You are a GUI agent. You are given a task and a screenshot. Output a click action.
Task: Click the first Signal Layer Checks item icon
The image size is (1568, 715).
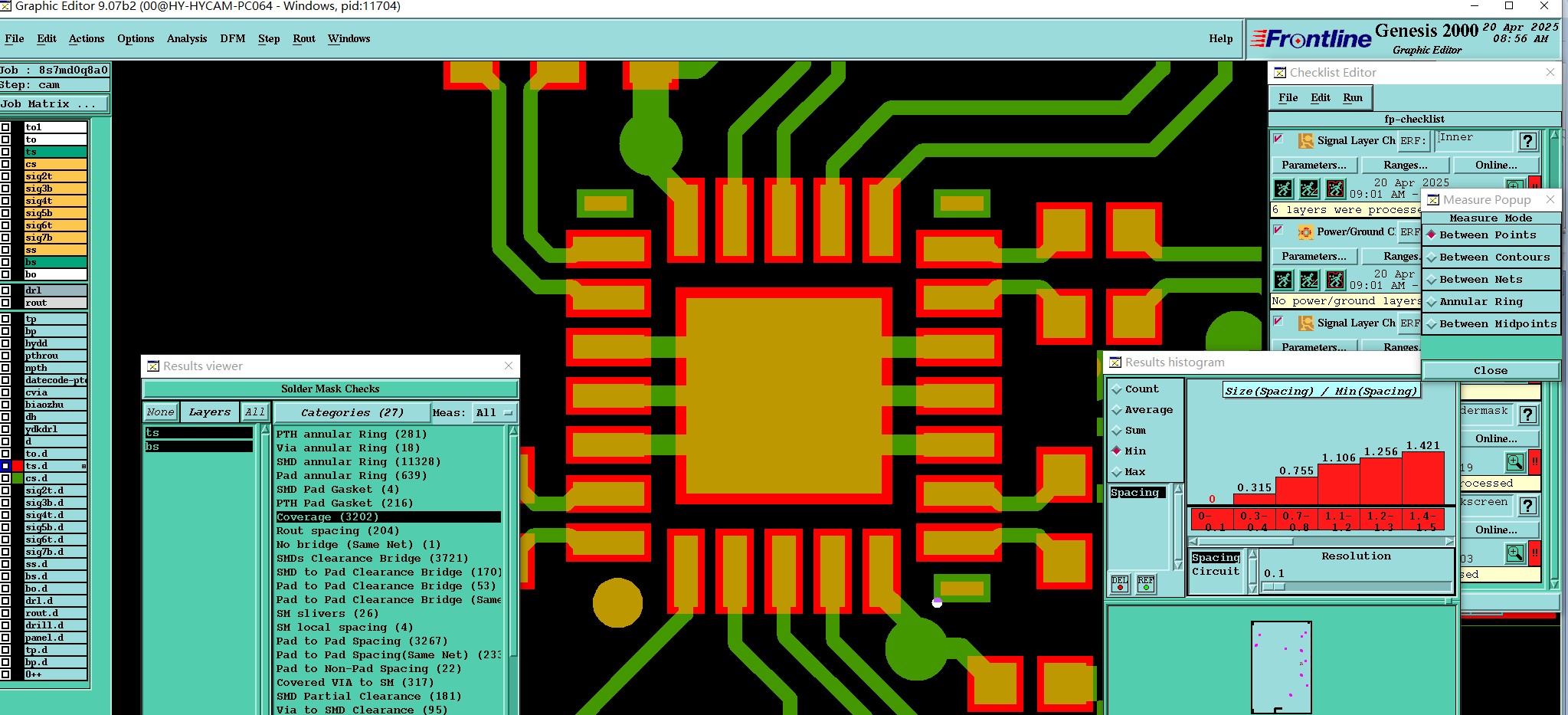coord(1306,140)
